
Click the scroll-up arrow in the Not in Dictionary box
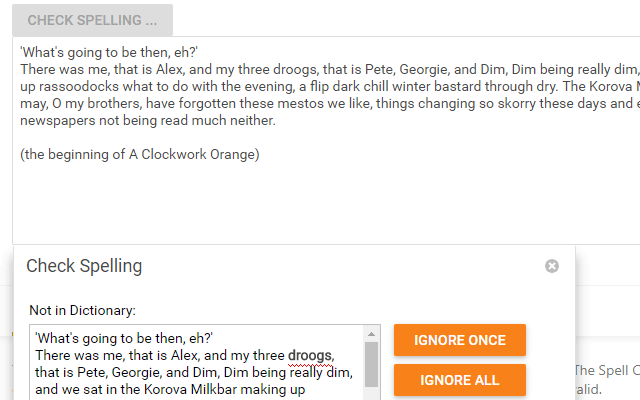tap(371, 334)
